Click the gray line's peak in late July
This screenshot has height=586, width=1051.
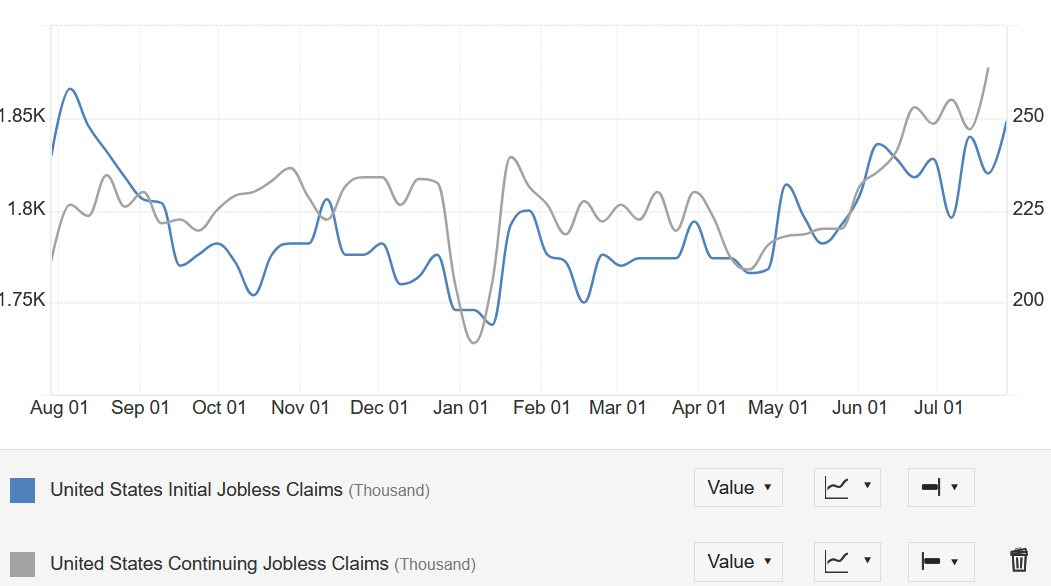(988, 68)
